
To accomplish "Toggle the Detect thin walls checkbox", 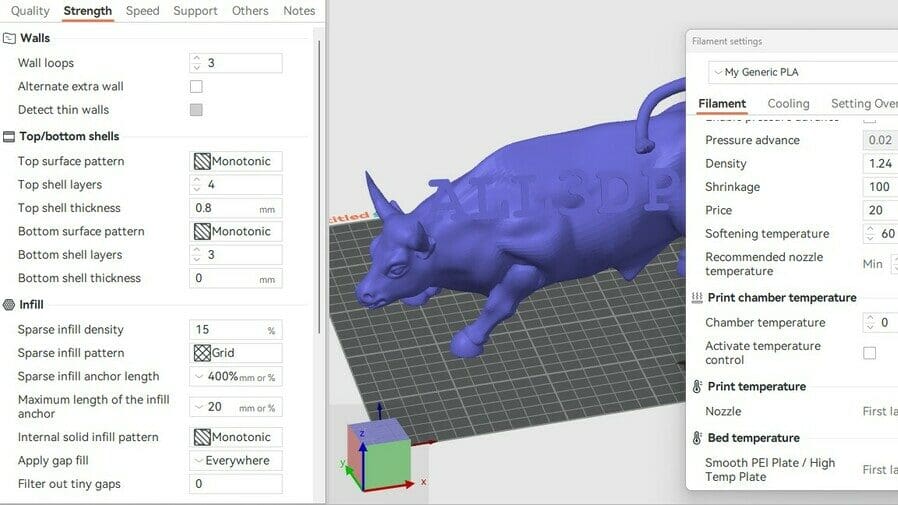I will click(196, 110).
